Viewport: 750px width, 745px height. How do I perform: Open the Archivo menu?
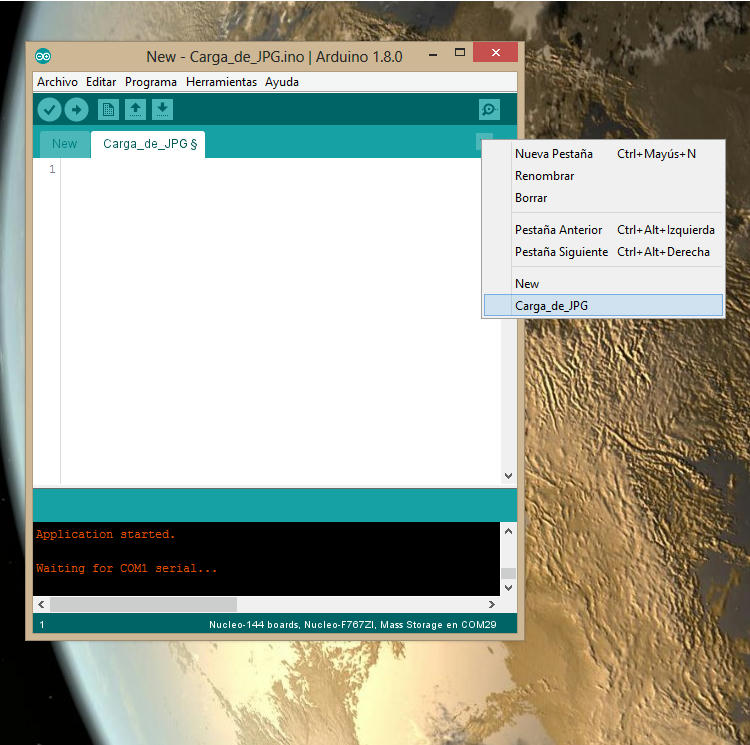[57, 82]
